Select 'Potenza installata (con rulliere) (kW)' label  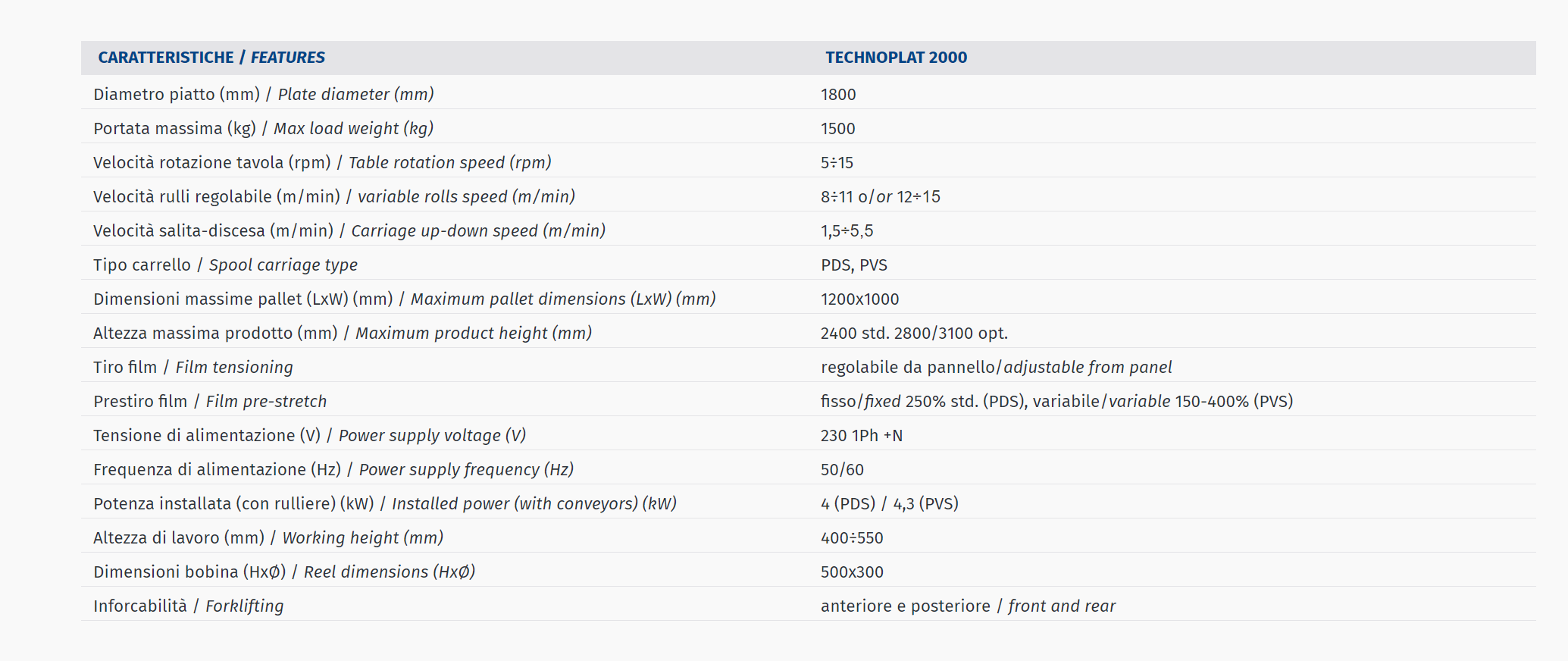(x=385, y=504)
